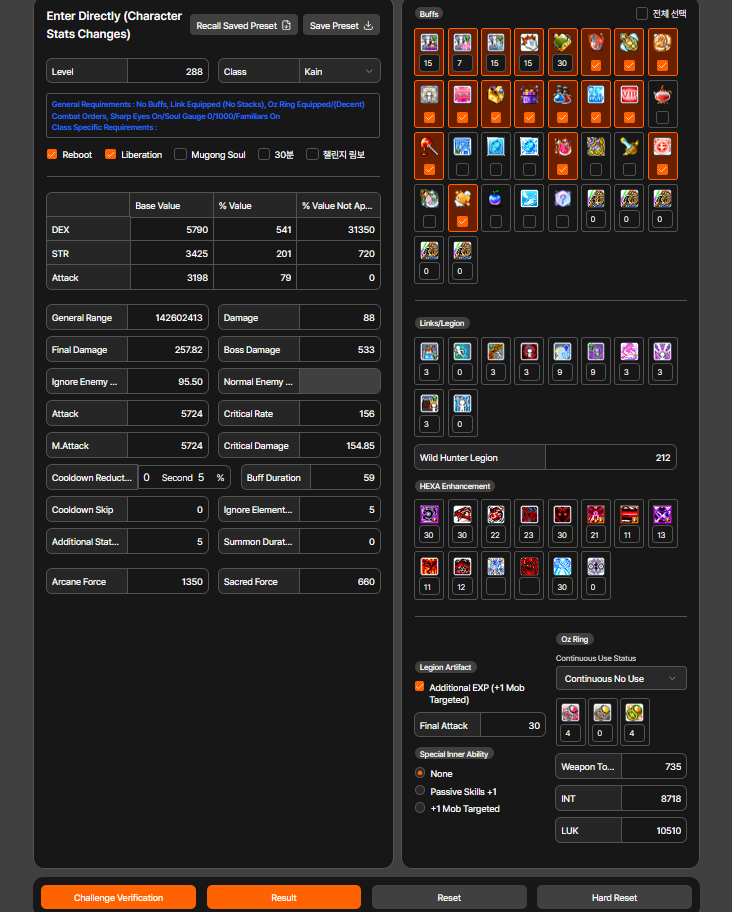Edit the Buff Duration field 59
This screenshot has width=732, height=912.
[345, 478]
